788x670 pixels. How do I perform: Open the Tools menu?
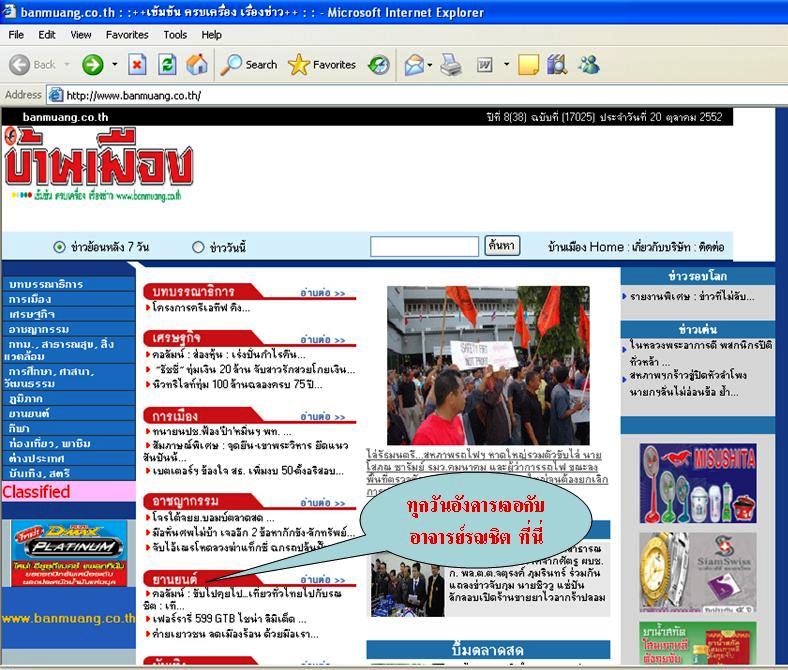coord(175,34)
